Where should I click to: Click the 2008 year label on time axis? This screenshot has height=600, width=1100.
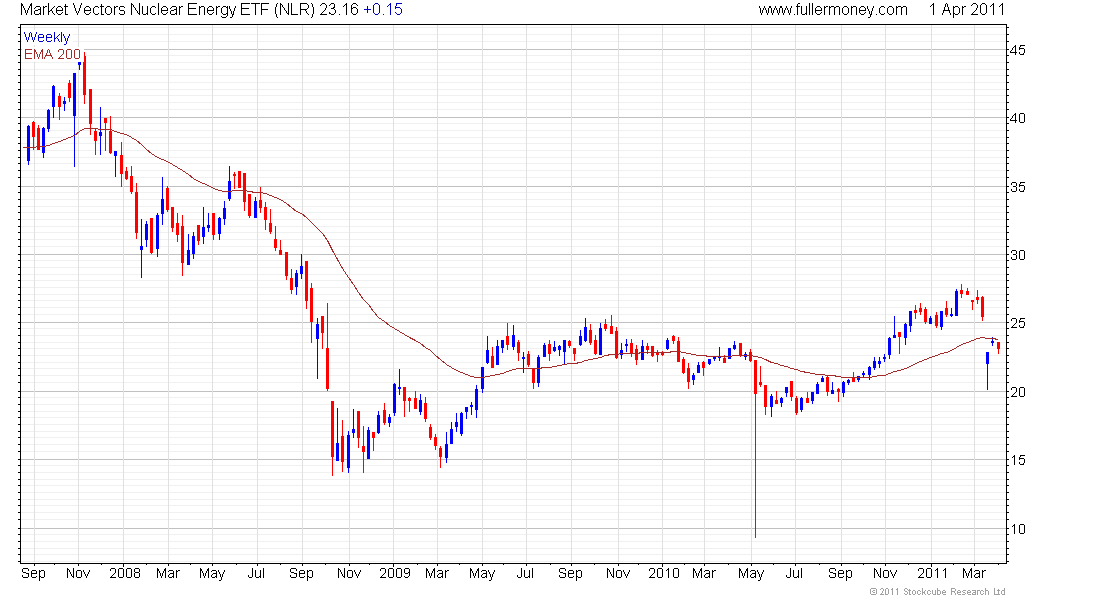[125, 573]
